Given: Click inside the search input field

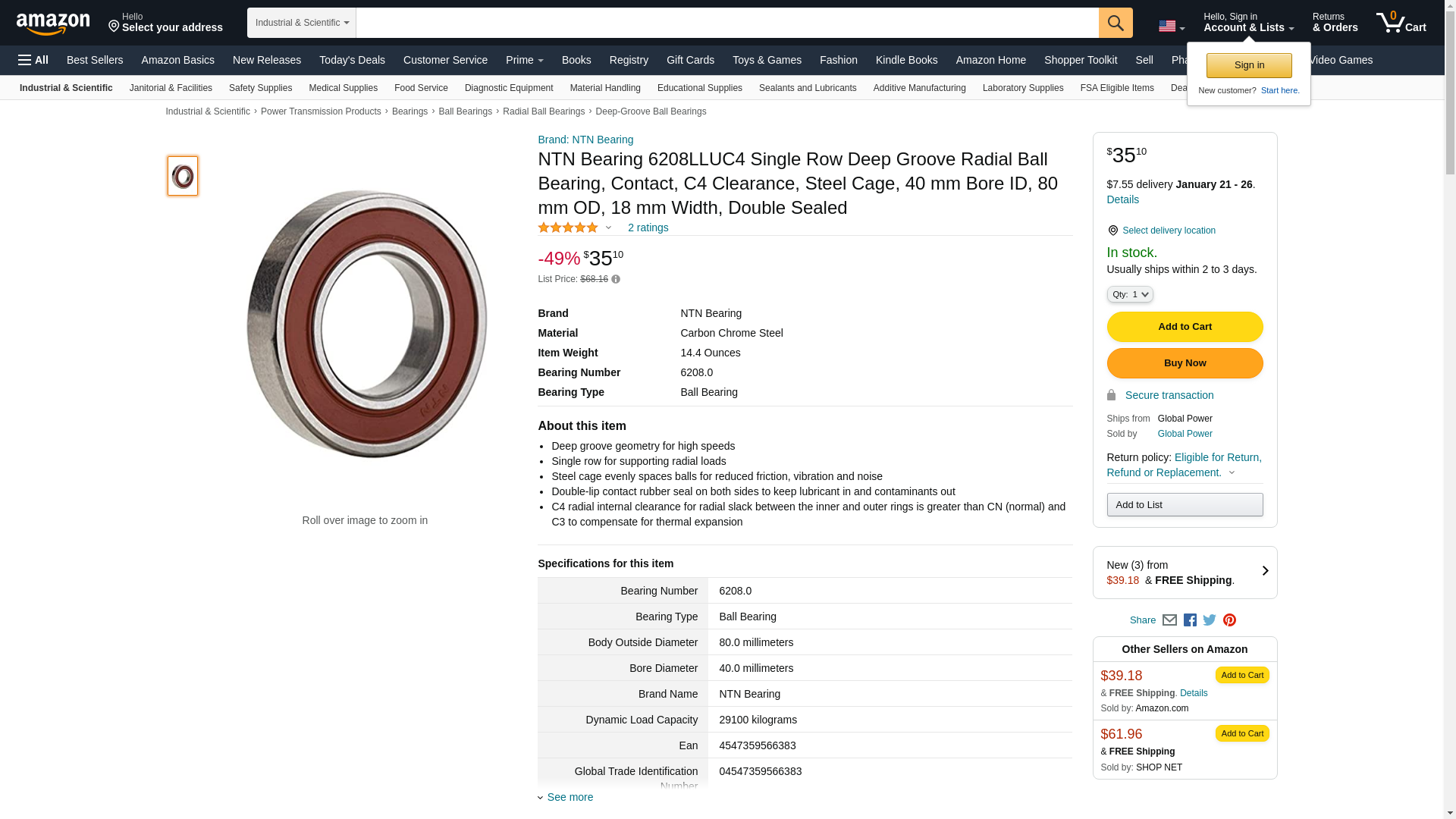Looking at the screenshot, I should [x=726, y=23].
